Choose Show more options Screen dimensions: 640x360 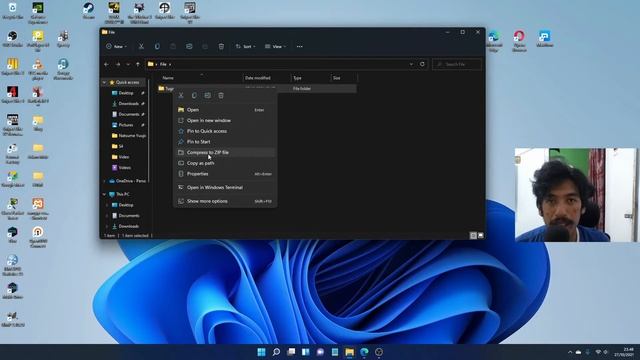pos(225,201)
